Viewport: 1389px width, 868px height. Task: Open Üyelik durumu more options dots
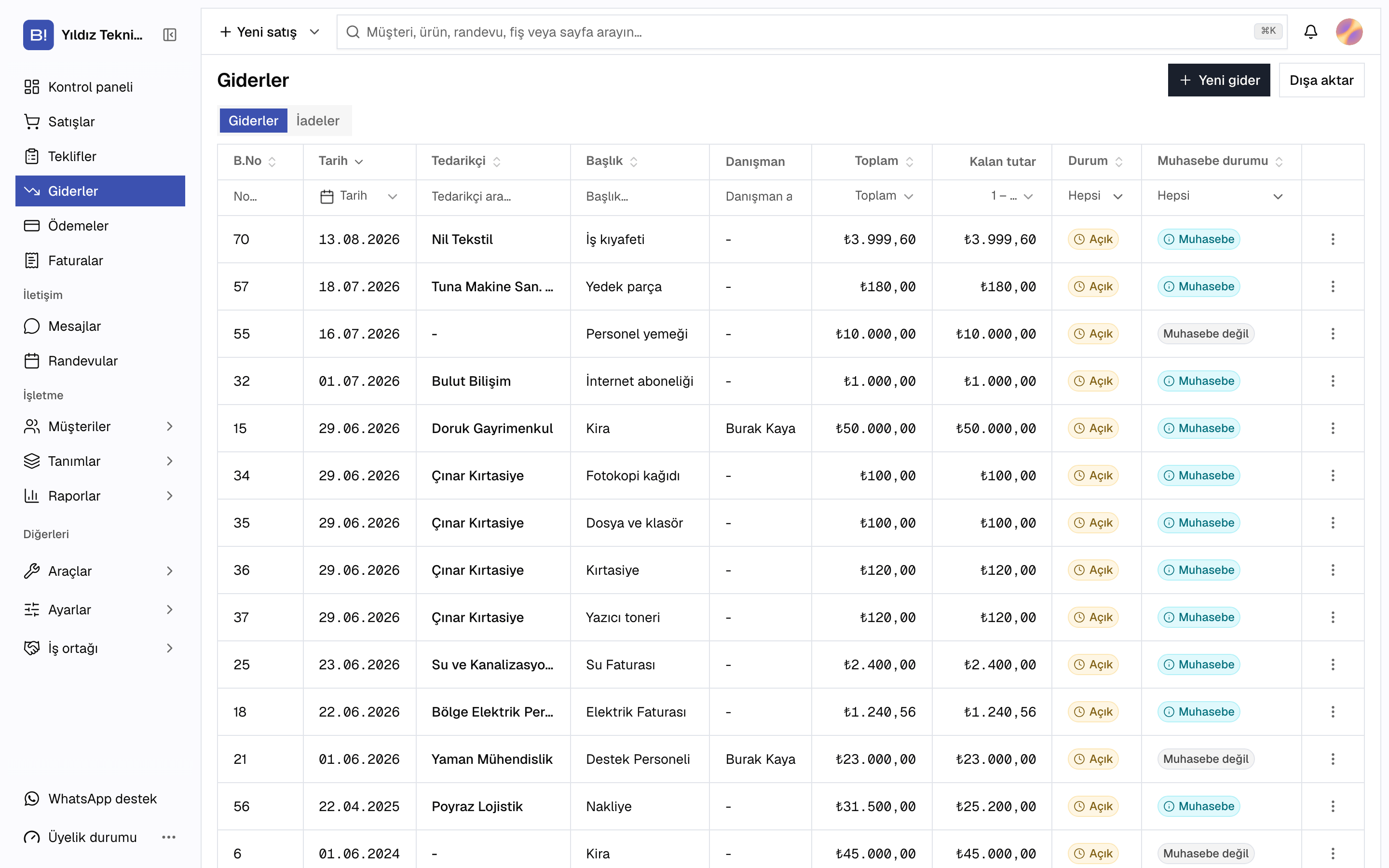coord(169,837)
